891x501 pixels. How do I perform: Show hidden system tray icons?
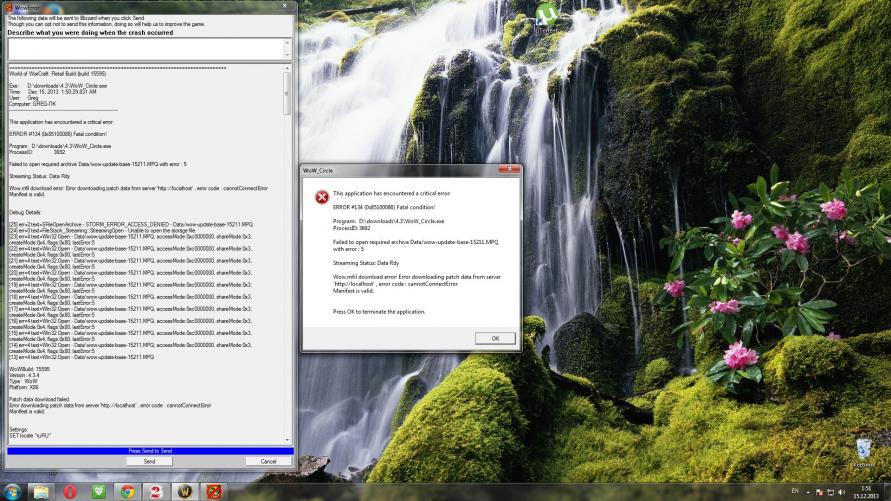click(x=806, y=493)
